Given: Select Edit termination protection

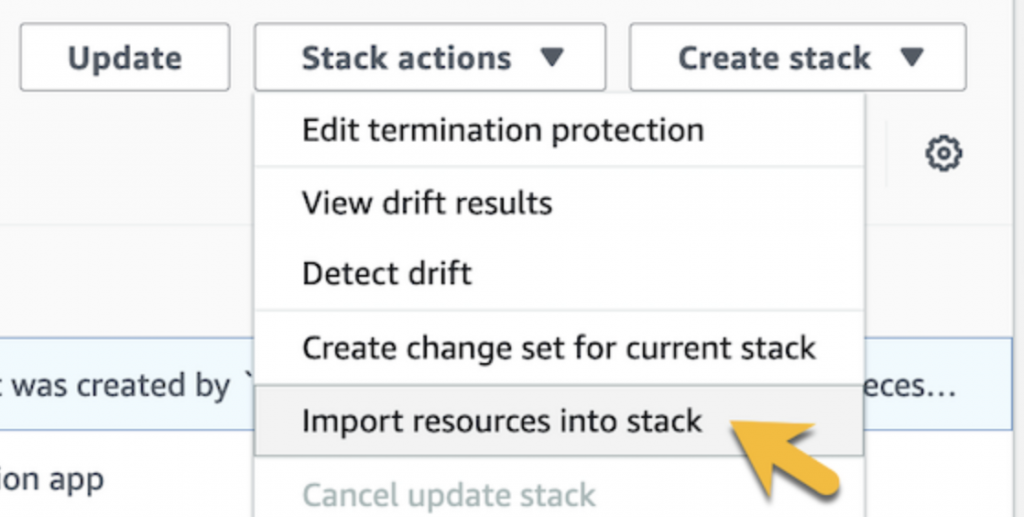Looking at the screenshot, I should coord(503,130).
